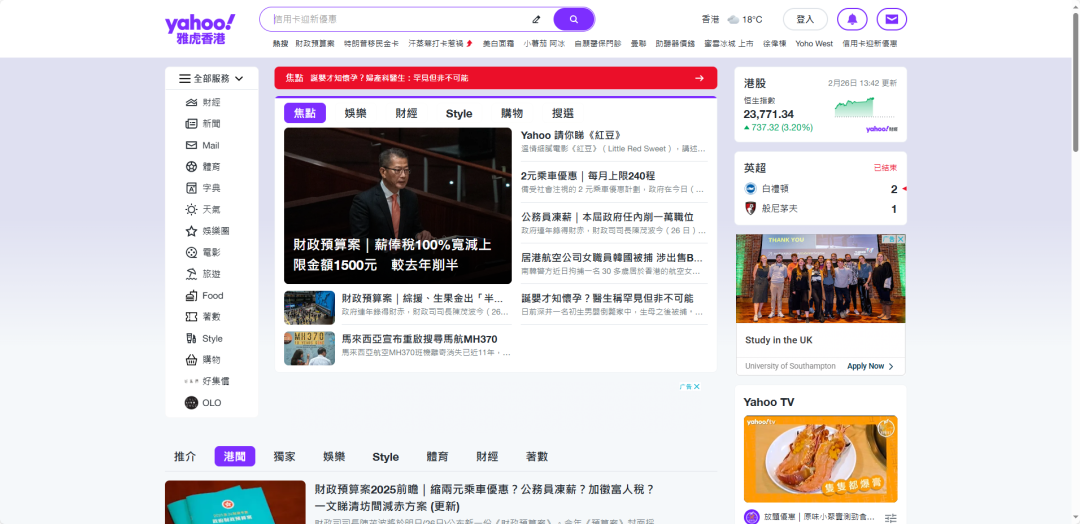Open the Yahoo TV video thumbnail
The image size is (1080, 524).
(820, 459)
